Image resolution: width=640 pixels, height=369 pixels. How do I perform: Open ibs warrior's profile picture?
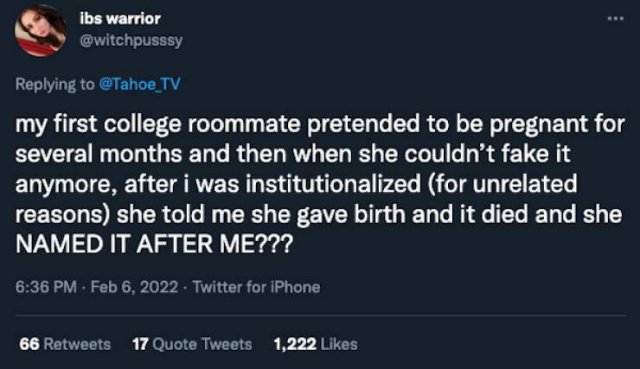click(x=41, y=31)
